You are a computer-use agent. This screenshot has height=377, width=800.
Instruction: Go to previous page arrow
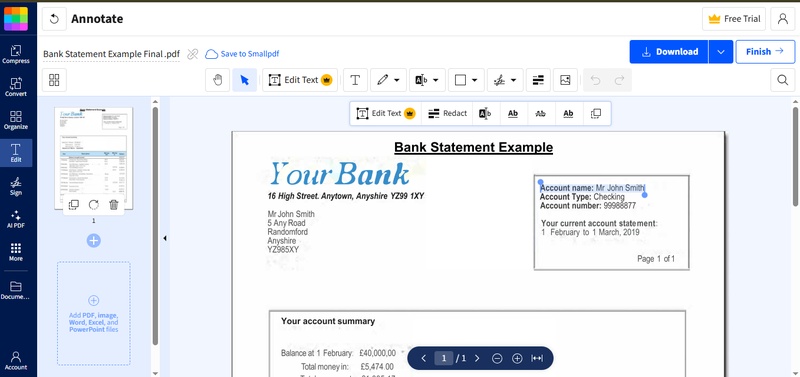(x=423, y=358)
